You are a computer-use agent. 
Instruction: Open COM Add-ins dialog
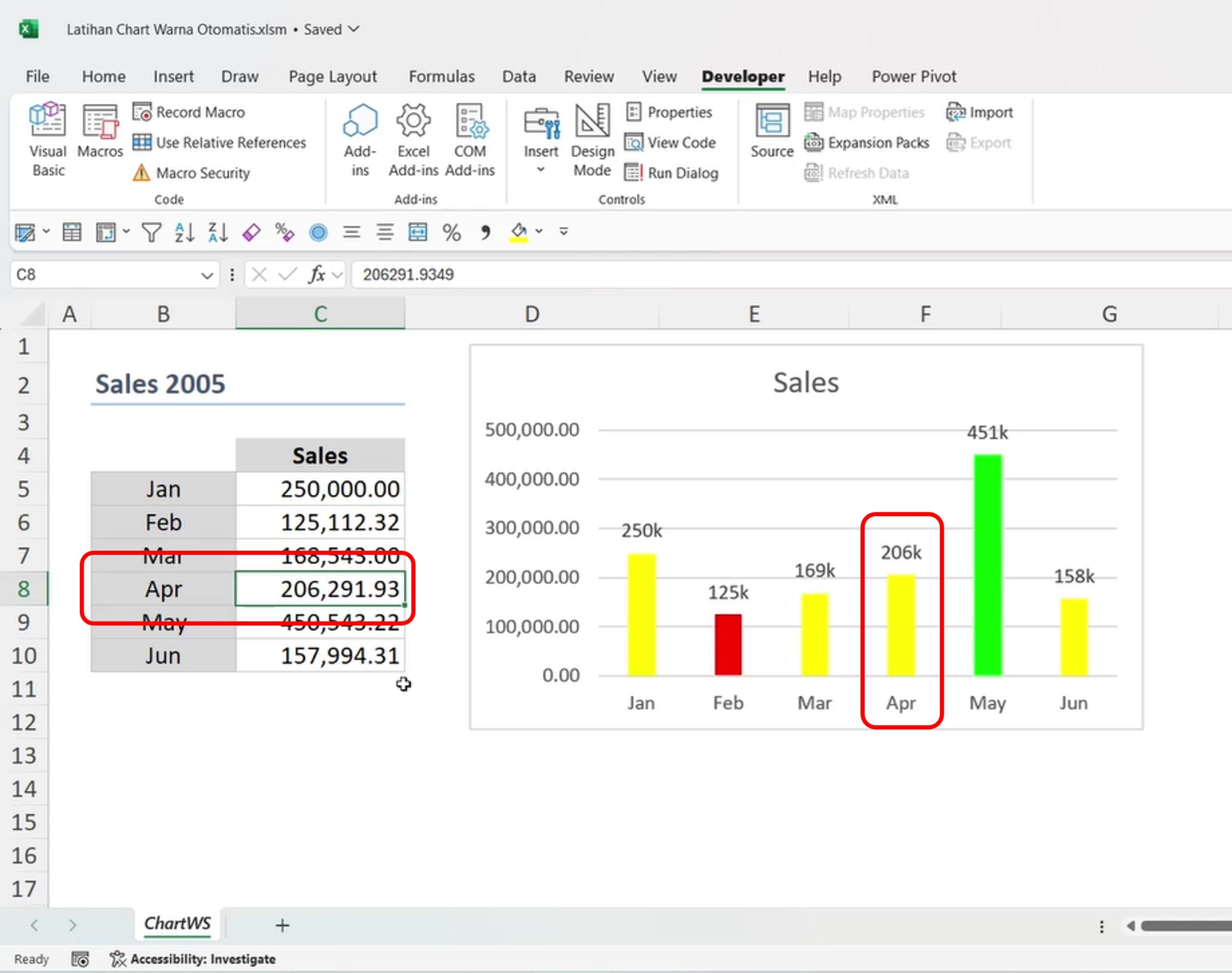tap(470, 139)
